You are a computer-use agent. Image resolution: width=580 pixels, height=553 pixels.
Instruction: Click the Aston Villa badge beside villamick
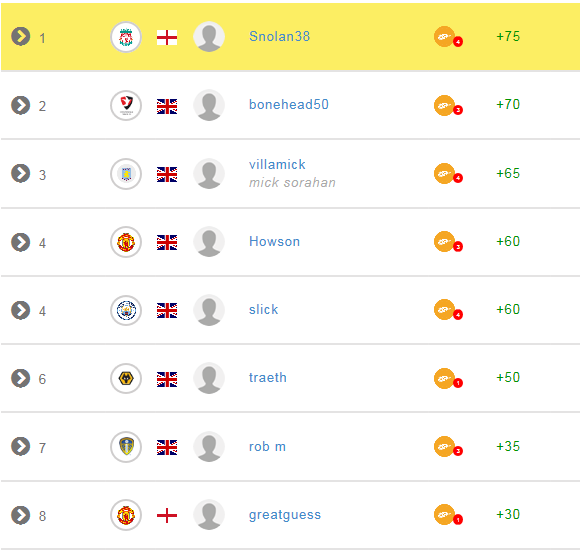point(126,174)
